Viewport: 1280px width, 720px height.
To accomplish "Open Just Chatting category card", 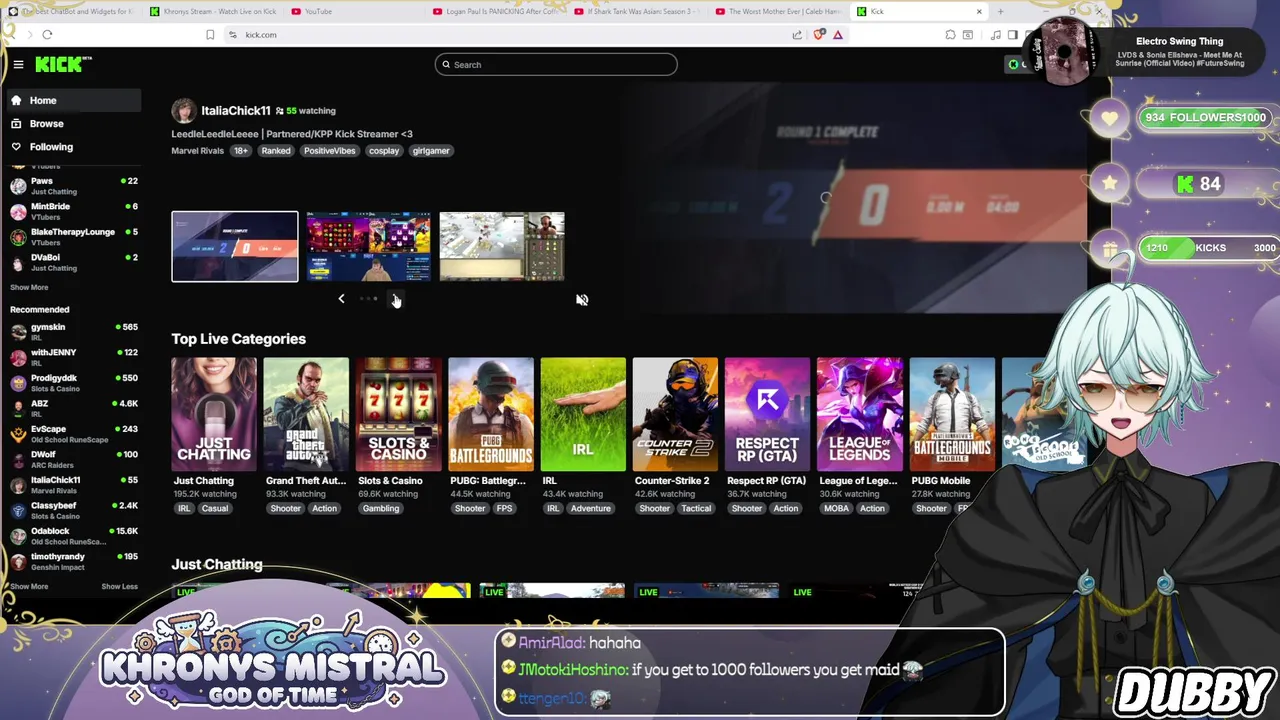I will [x=214, y=414].
